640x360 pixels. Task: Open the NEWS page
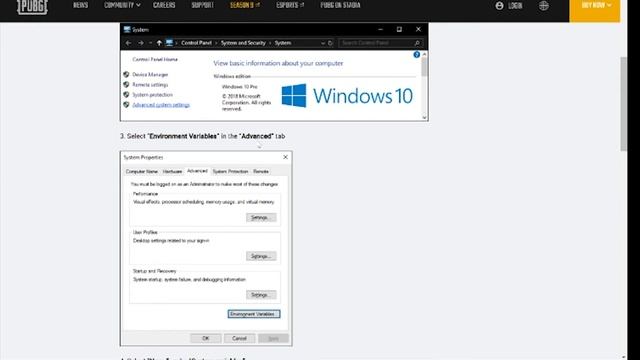point(80,5)
